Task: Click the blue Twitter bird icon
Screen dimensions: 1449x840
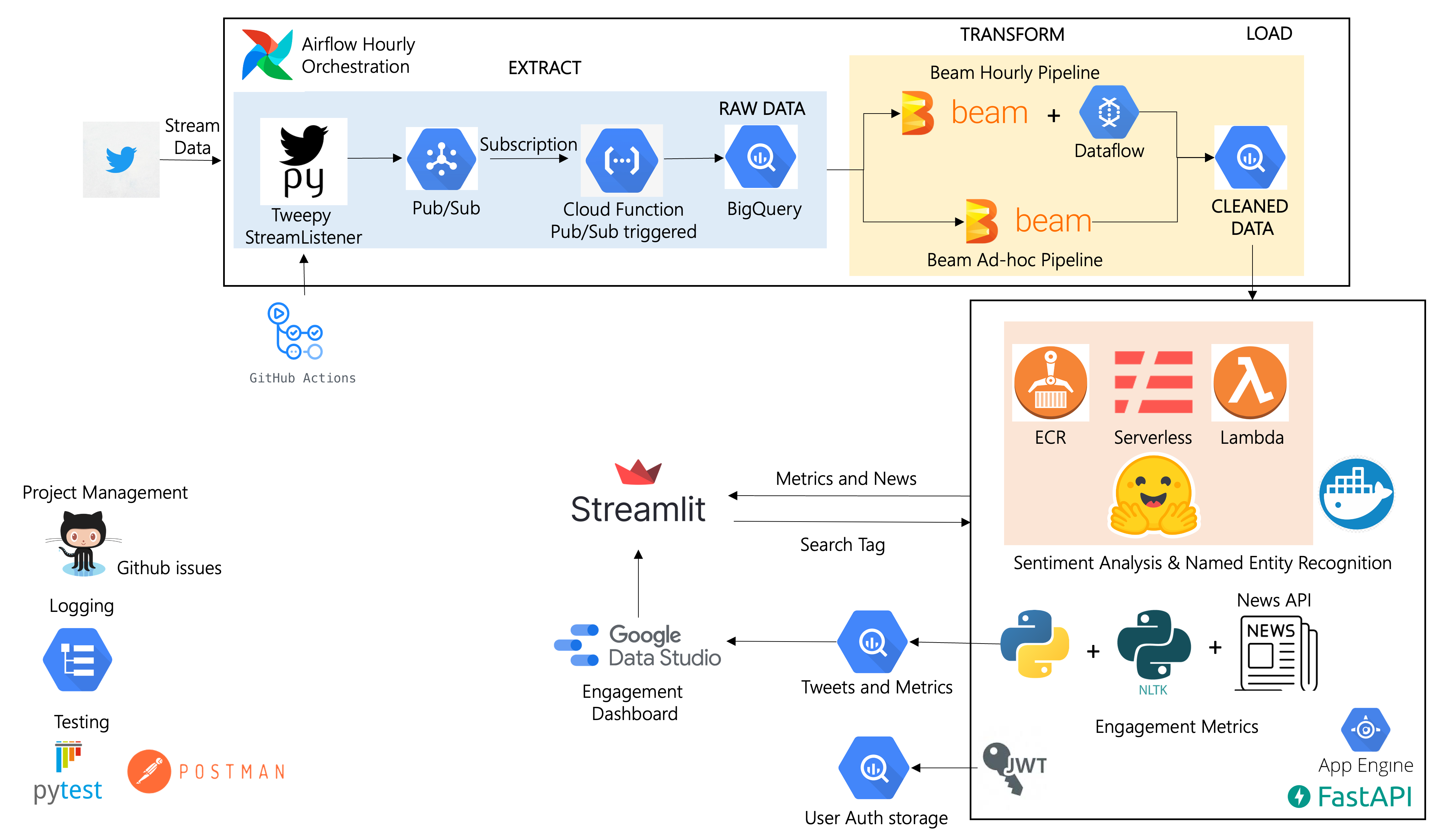Action: coord(121,159)
